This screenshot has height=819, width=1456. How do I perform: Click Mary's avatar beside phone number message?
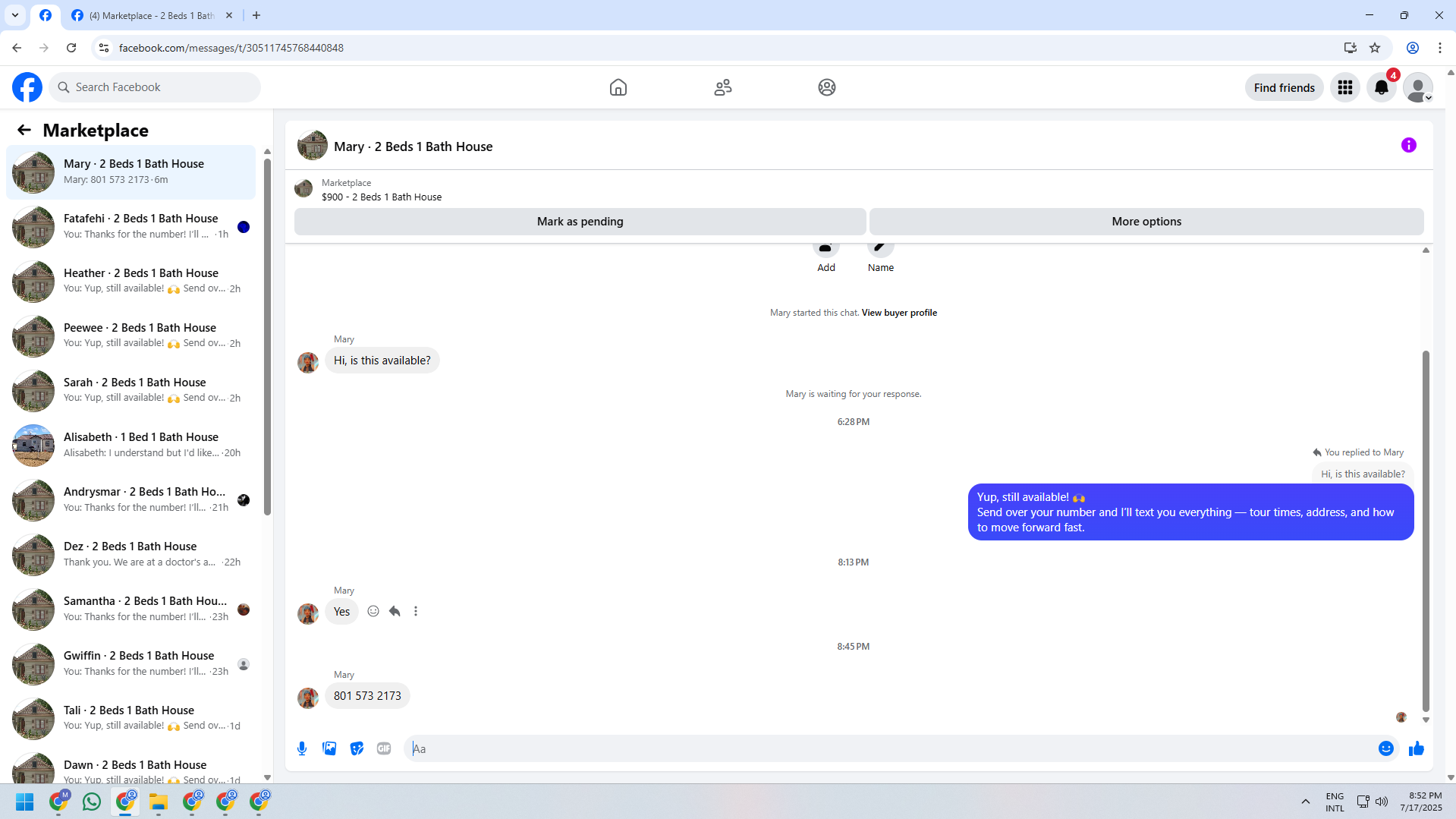(308, 698)
